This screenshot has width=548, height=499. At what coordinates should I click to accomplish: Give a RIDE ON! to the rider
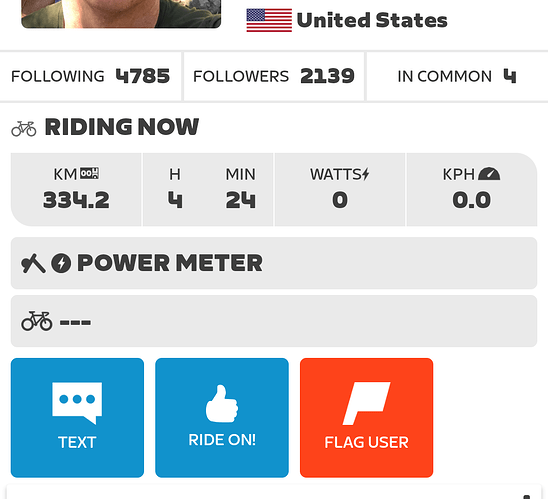click(x=222, y=418)
